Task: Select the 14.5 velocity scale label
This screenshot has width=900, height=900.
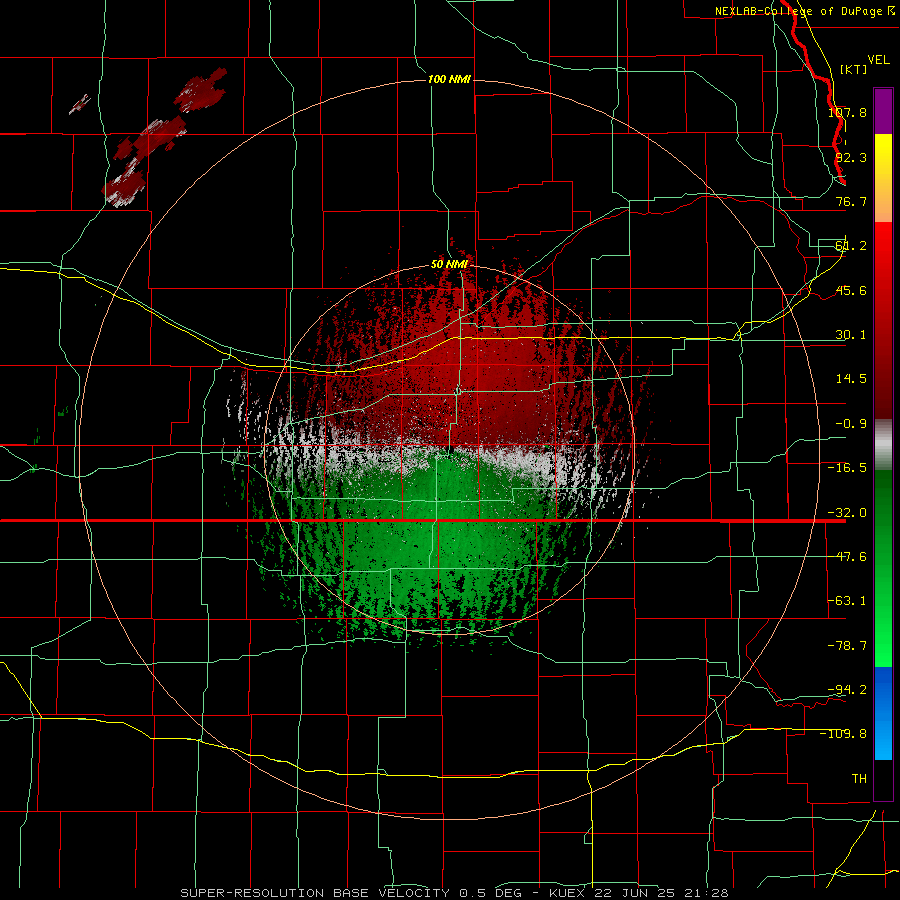Action: point(851,379)
